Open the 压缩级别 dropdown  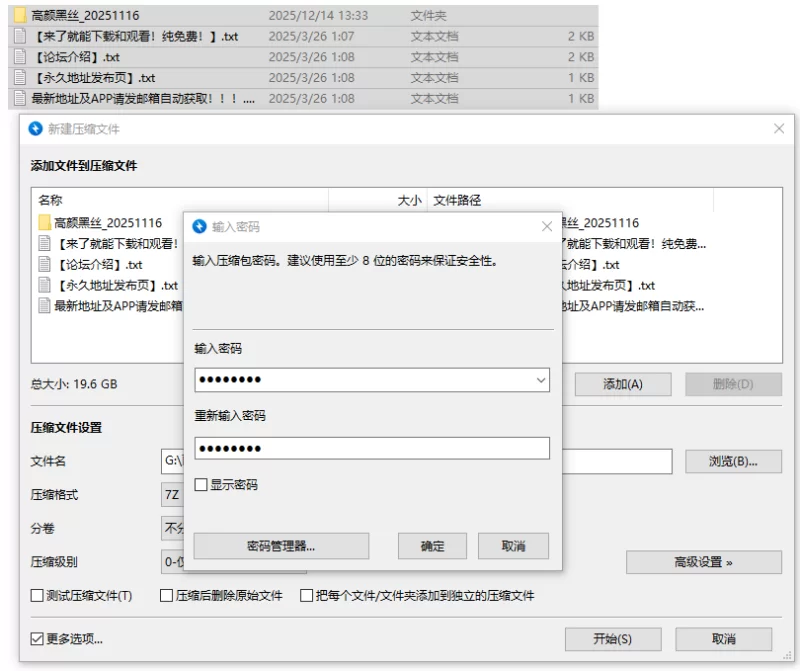pos(173,562)
